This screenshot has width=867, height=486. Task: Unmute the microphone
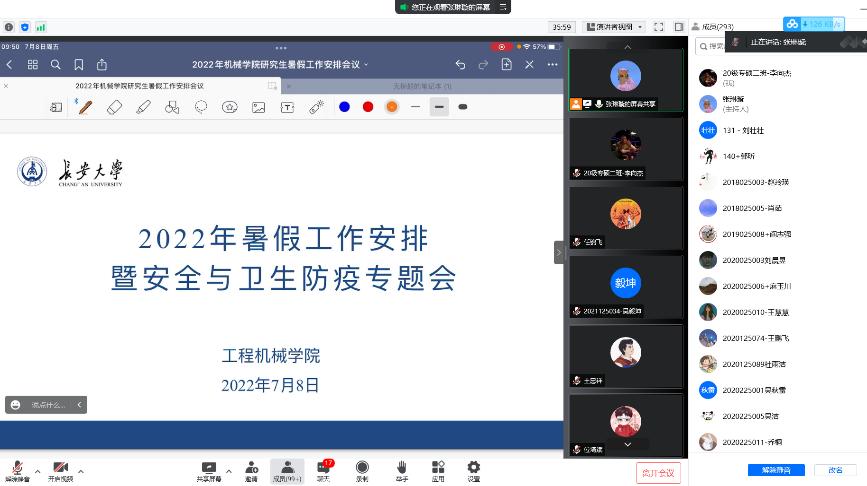coord(17,469)
